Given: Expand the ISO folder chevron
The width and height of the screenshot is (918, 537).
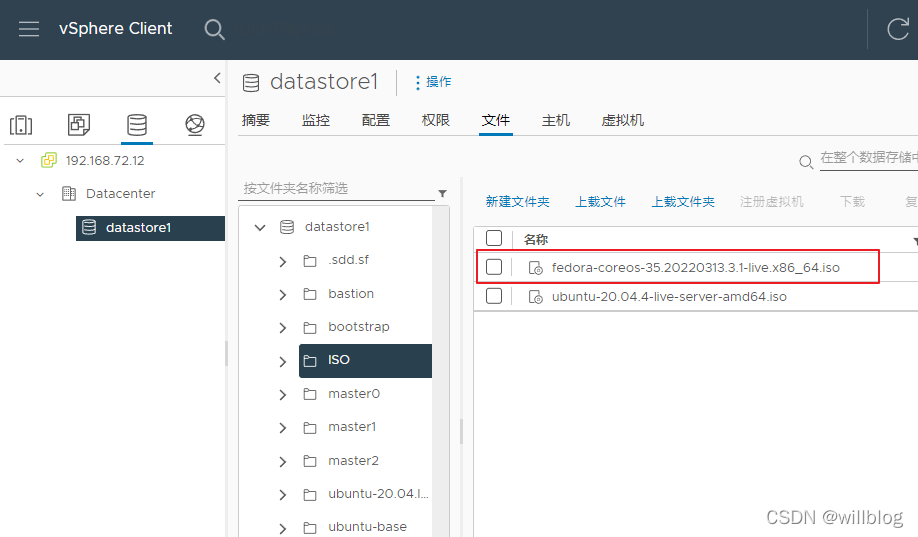Looking at the screenshot, I should click(x=283, y=362).
